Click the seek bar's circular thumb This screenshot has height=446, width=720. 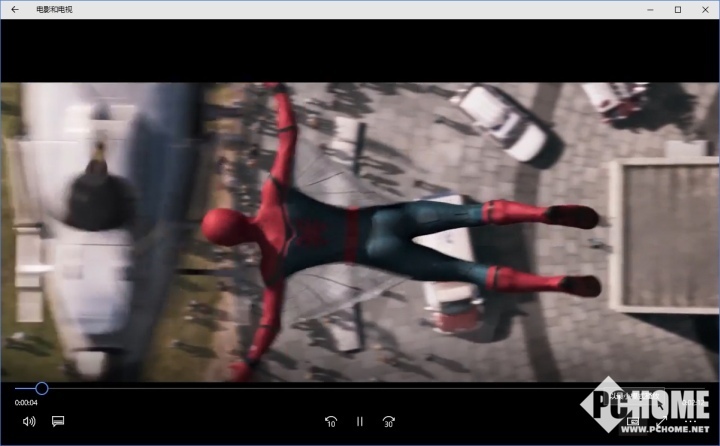(x=42, y=388)
